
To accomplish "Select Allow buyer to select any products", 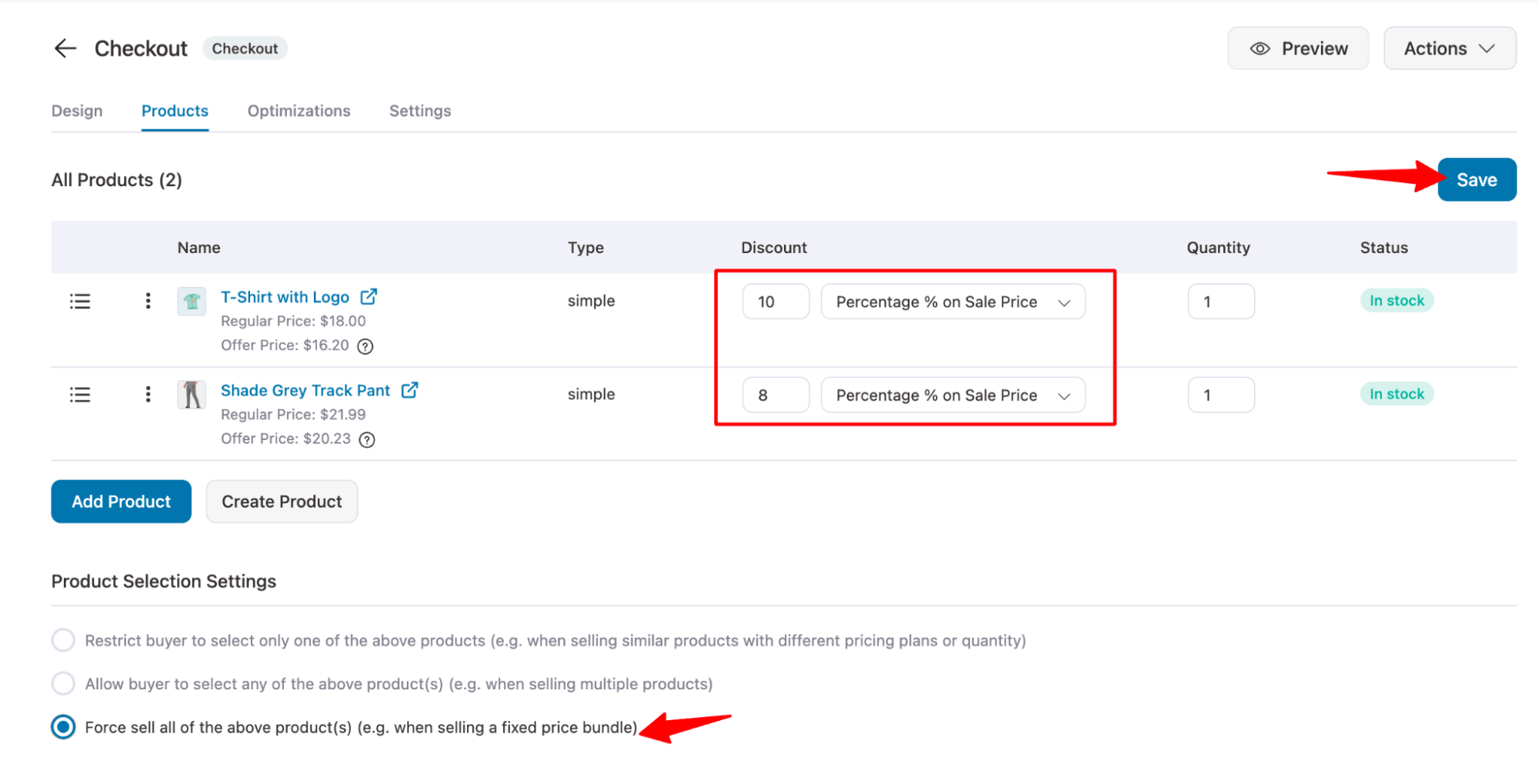I will 63,683.
